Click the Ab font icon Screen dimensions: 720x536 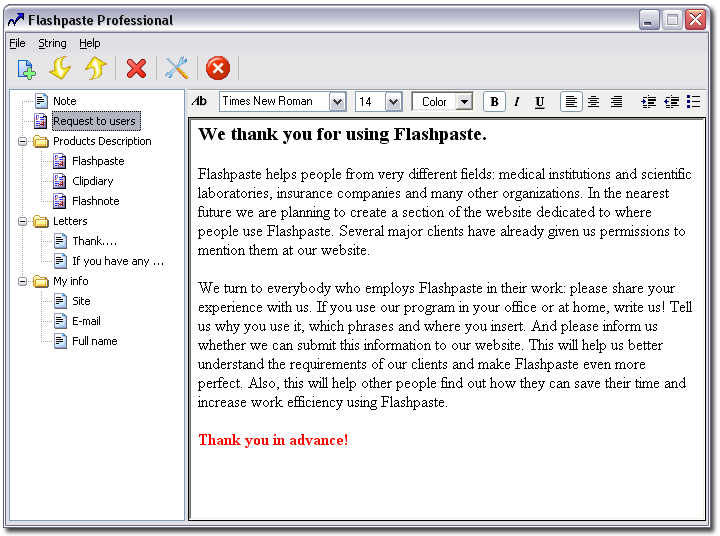coord(199,101)
